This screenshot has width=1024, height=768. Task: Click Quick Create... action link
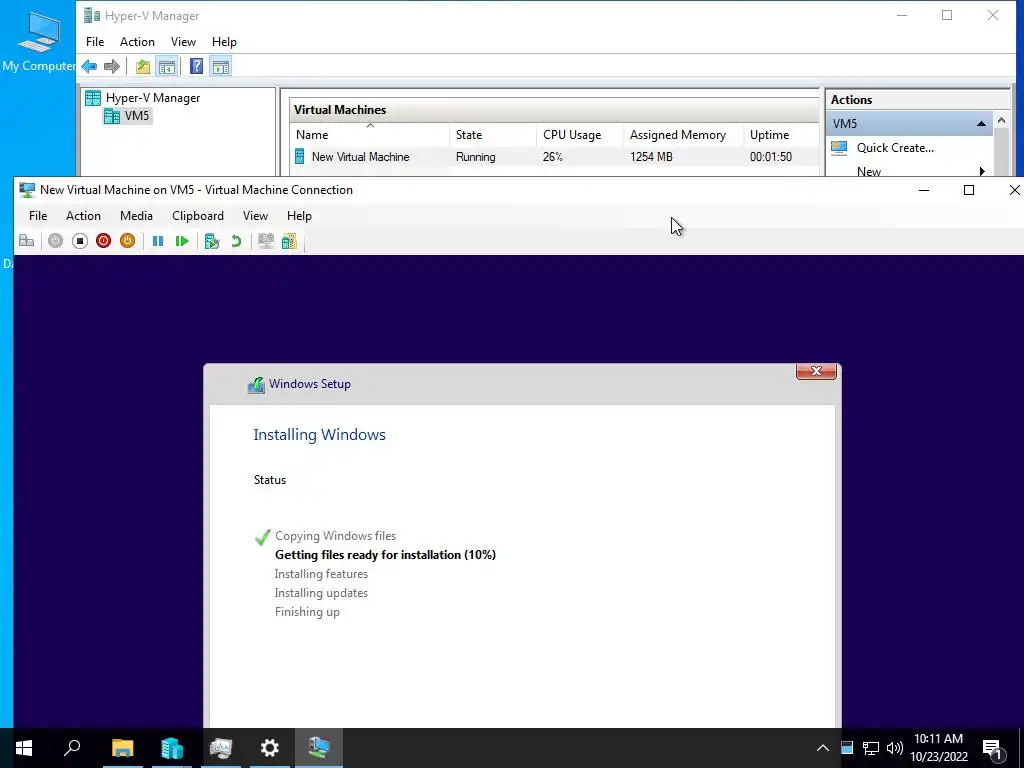[x=895, y=148]
